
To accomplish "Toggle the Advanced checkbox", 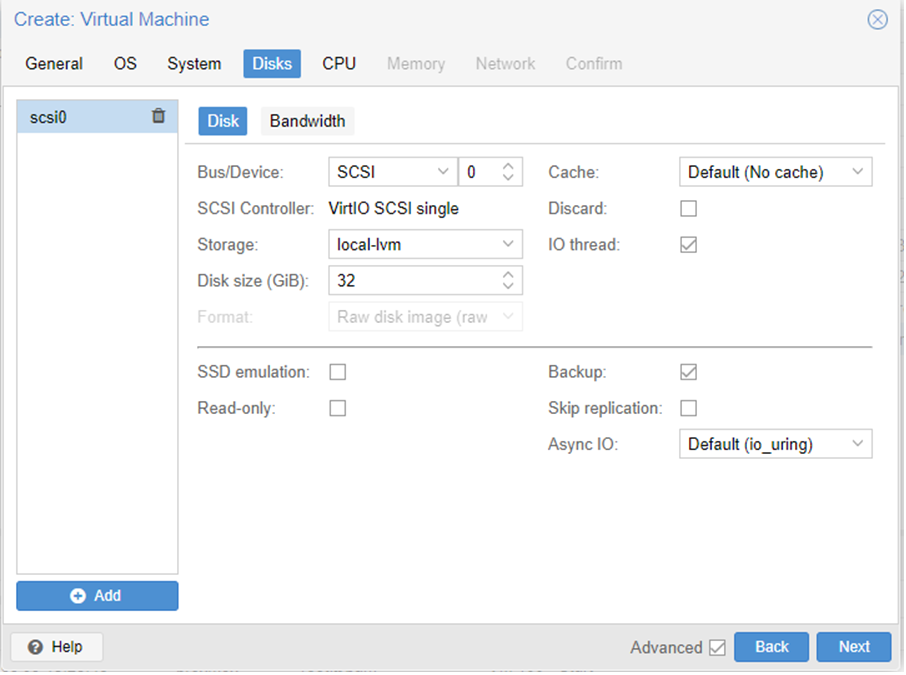I will click(717, 647).
